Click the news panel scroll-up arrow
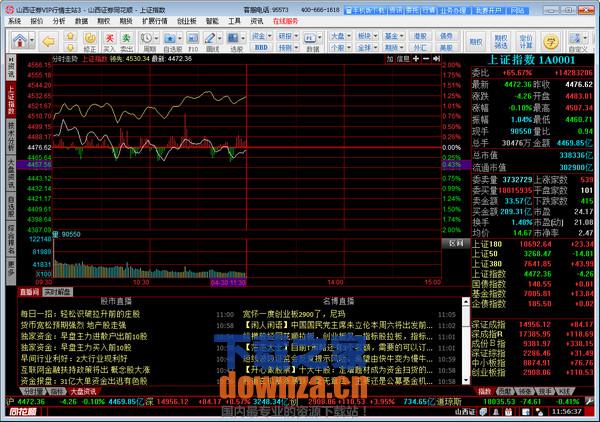600x422 pixels. pos(466,302)
